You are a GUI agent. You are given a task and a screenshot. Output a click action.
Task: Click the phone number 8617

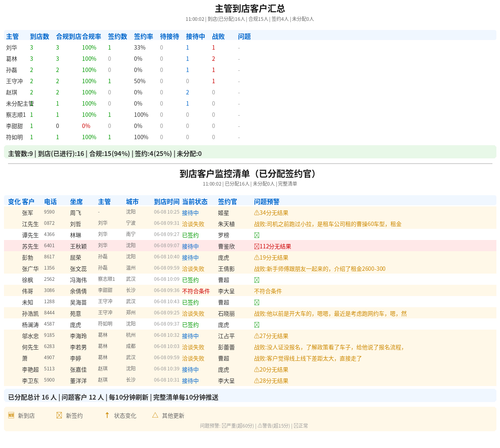(x=49, y=257)
